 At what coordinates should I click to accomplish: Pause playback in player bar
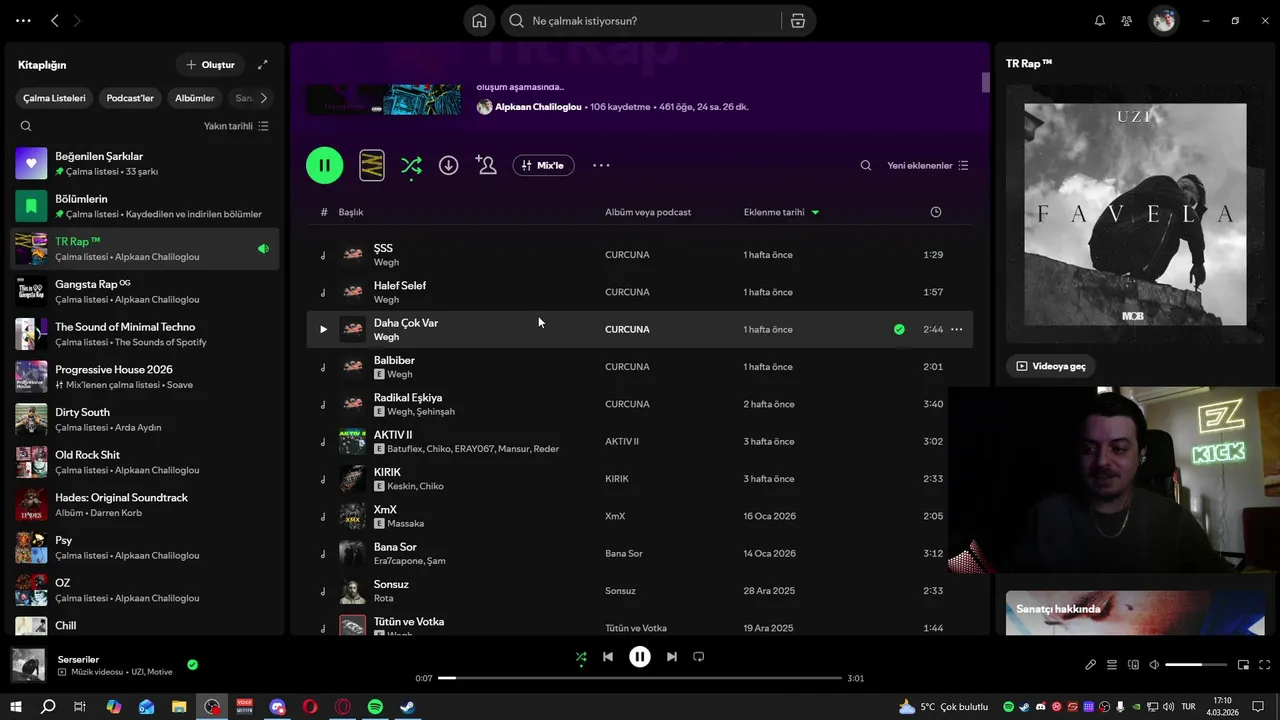(x=640, y=657)
